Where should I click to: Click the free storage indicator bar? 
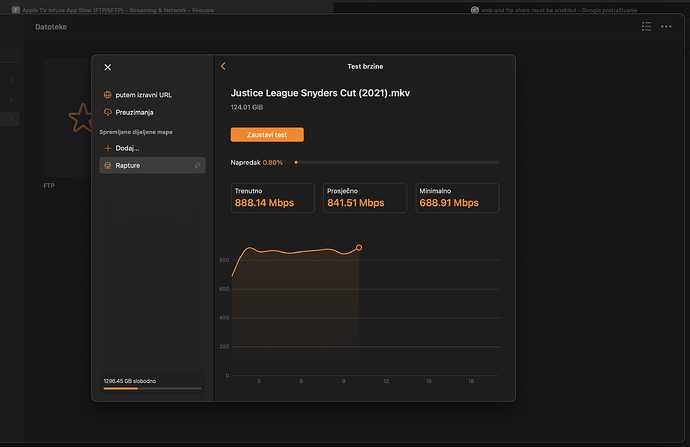pos(152,388)
